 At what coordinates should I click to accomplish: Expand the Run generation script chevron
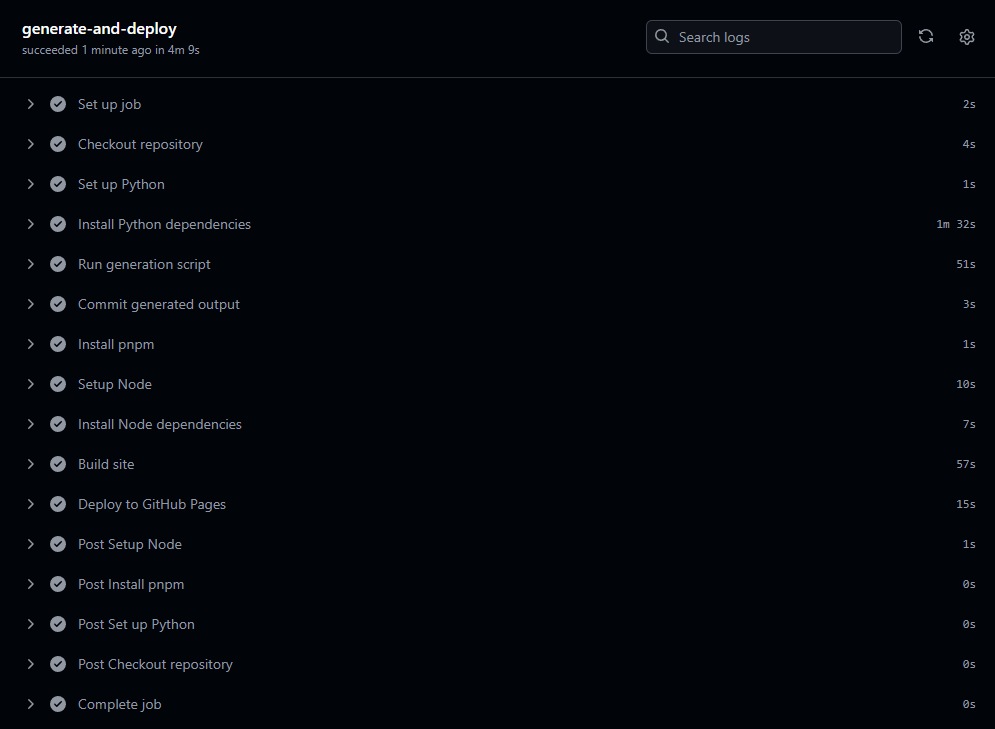click(x=30, y=264)
